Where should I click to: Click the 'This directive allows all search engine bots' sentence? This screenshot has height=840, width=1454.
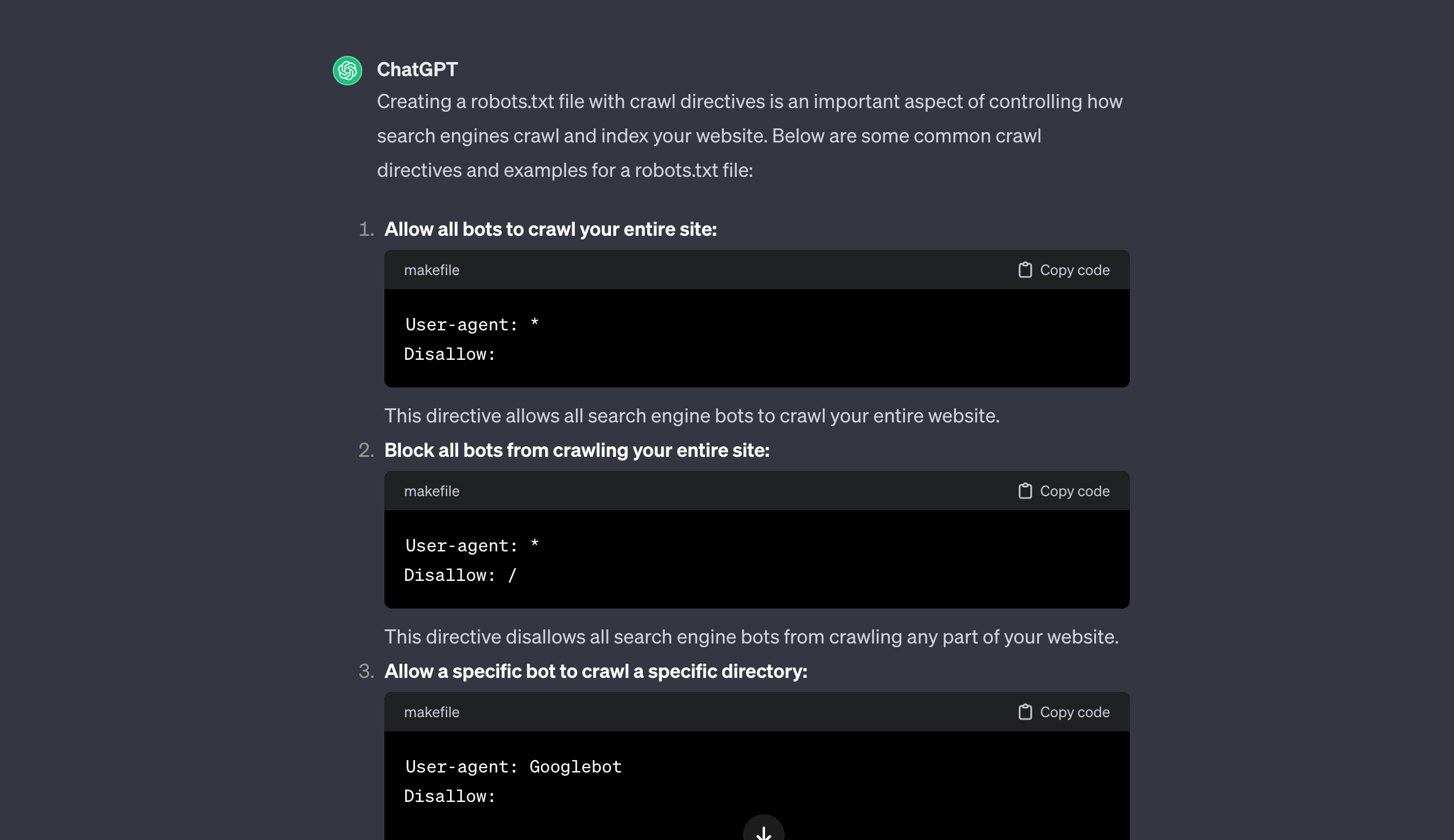click(691, 416)
